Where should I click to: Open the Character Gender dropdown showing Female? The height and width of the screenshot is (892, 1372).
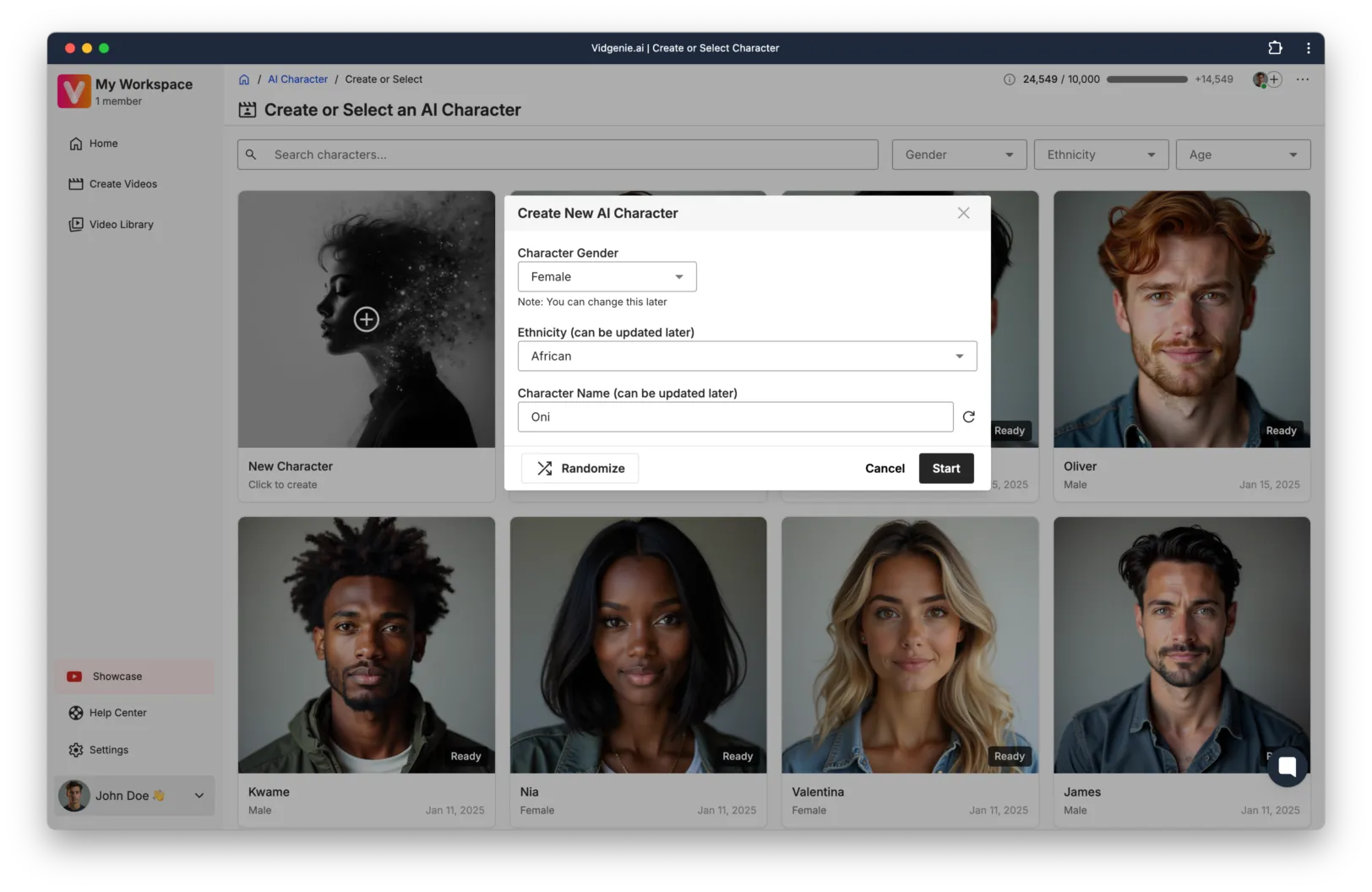[607, 277]
